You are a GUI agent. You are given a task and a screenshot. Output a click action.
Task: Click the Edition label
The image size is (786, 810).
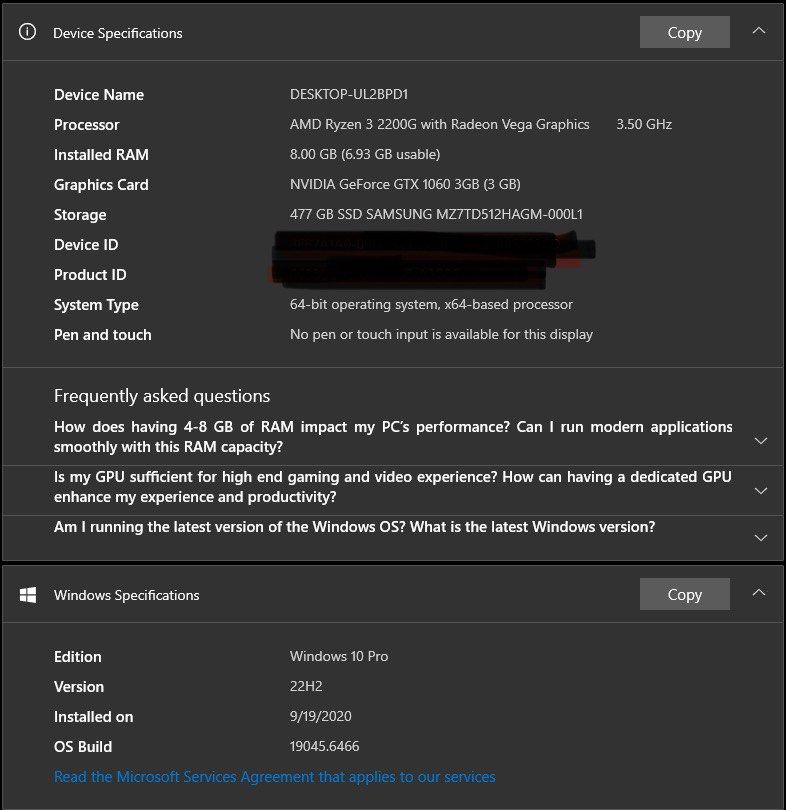(78, 657)
